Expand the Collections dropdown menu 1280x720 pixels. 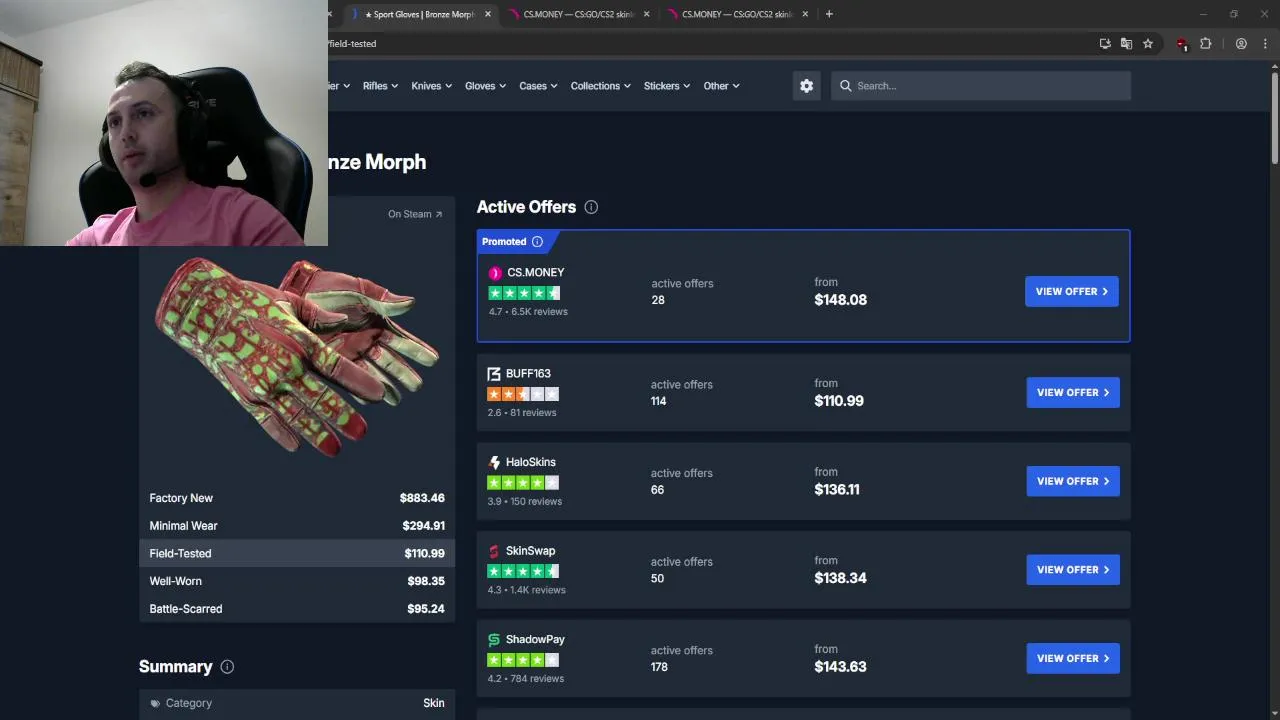coord(600,86)
